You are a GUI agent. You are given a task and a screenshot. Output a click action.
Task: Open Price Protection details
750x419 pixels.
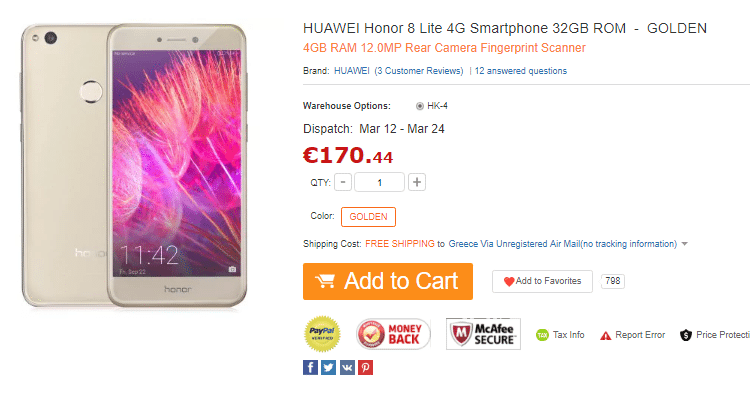[x=715, y=335]
